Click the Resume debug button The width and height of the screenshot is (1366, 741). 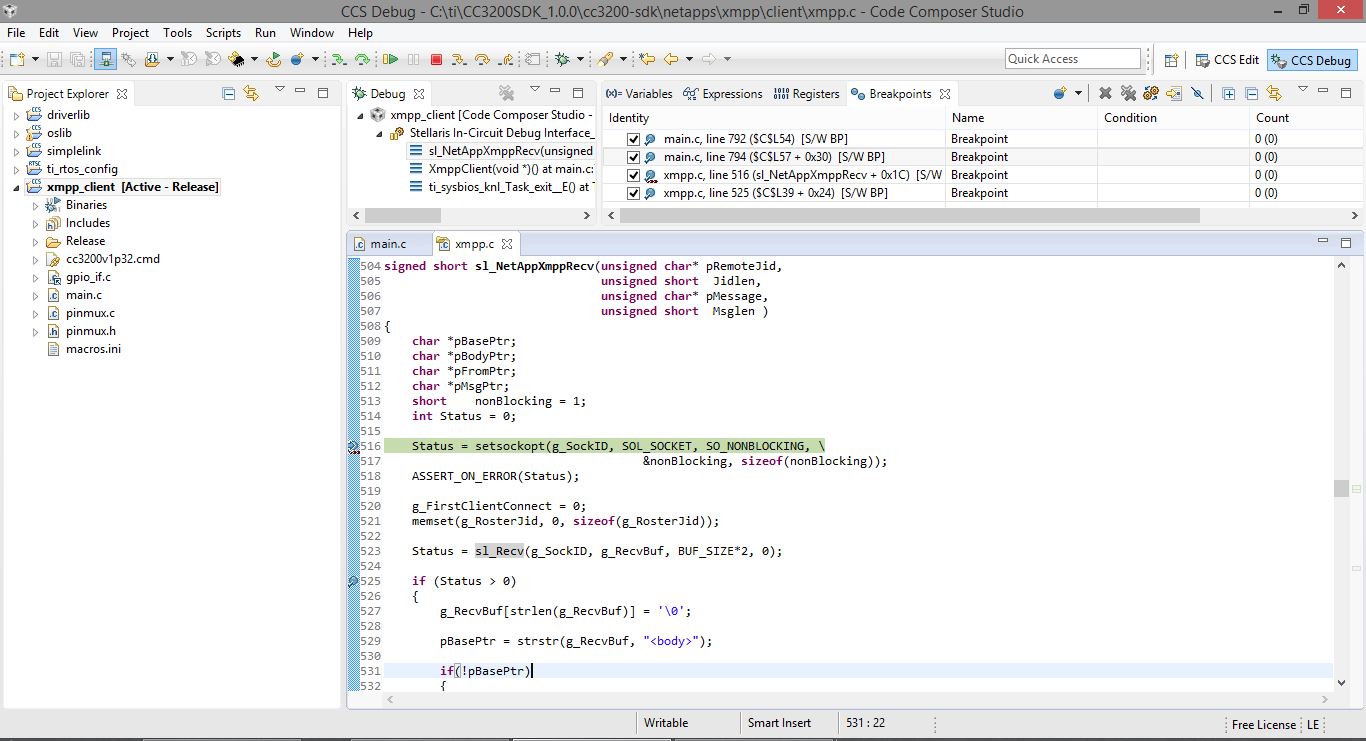pyautogui.click(x=391, y=60)
